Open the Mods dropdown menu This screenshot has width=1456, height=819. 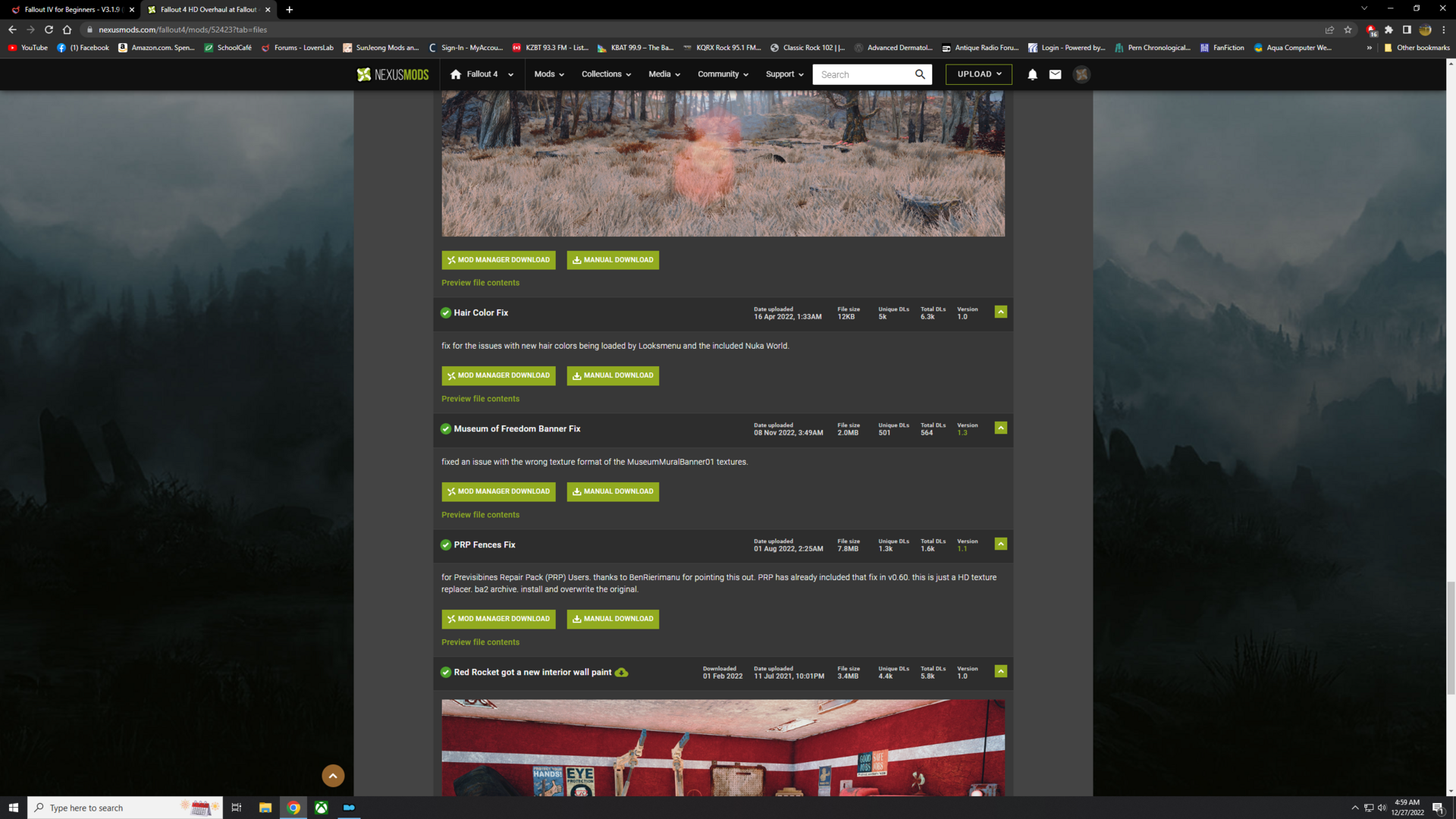[548, 74]
